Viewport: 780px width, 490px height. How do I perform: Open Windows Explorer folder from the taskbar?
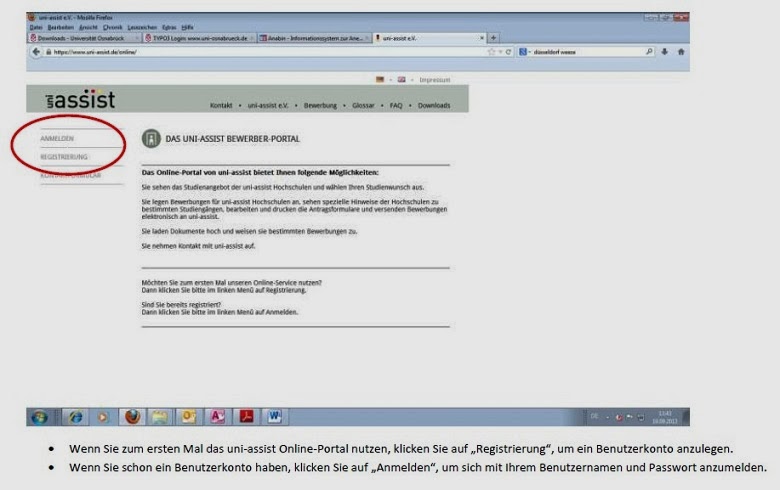click(x=160, y=417)
